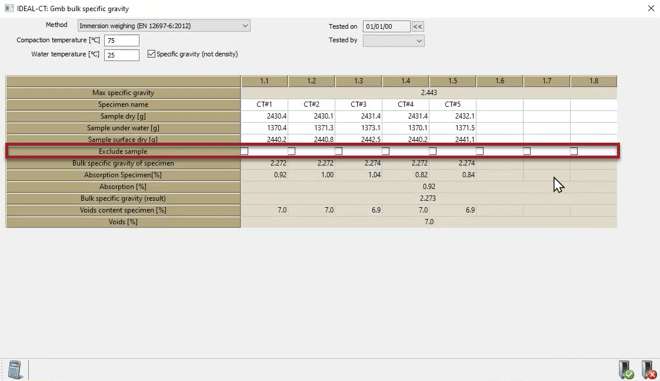This screenshot has width=660, height=381.
Task: Click the Tested on date field
Action: 386,27
